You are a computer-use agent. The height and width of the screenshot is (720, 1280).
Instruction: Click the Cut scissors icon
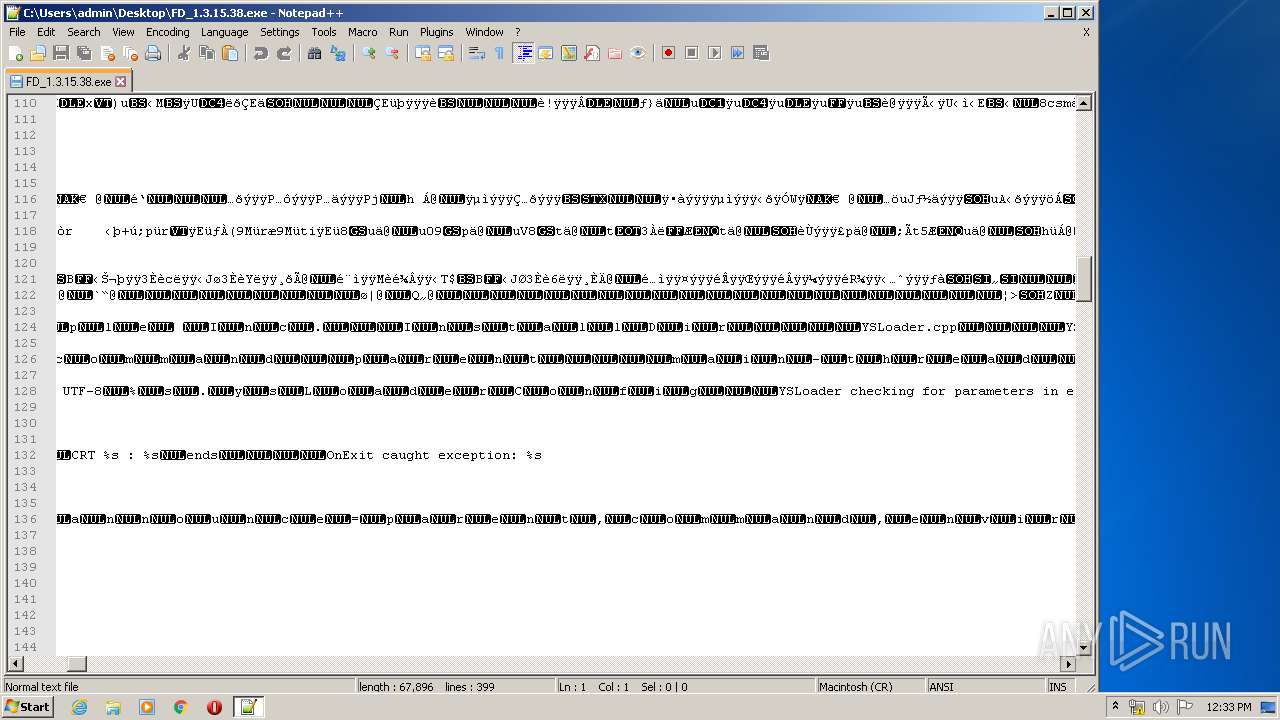[184, 53]
